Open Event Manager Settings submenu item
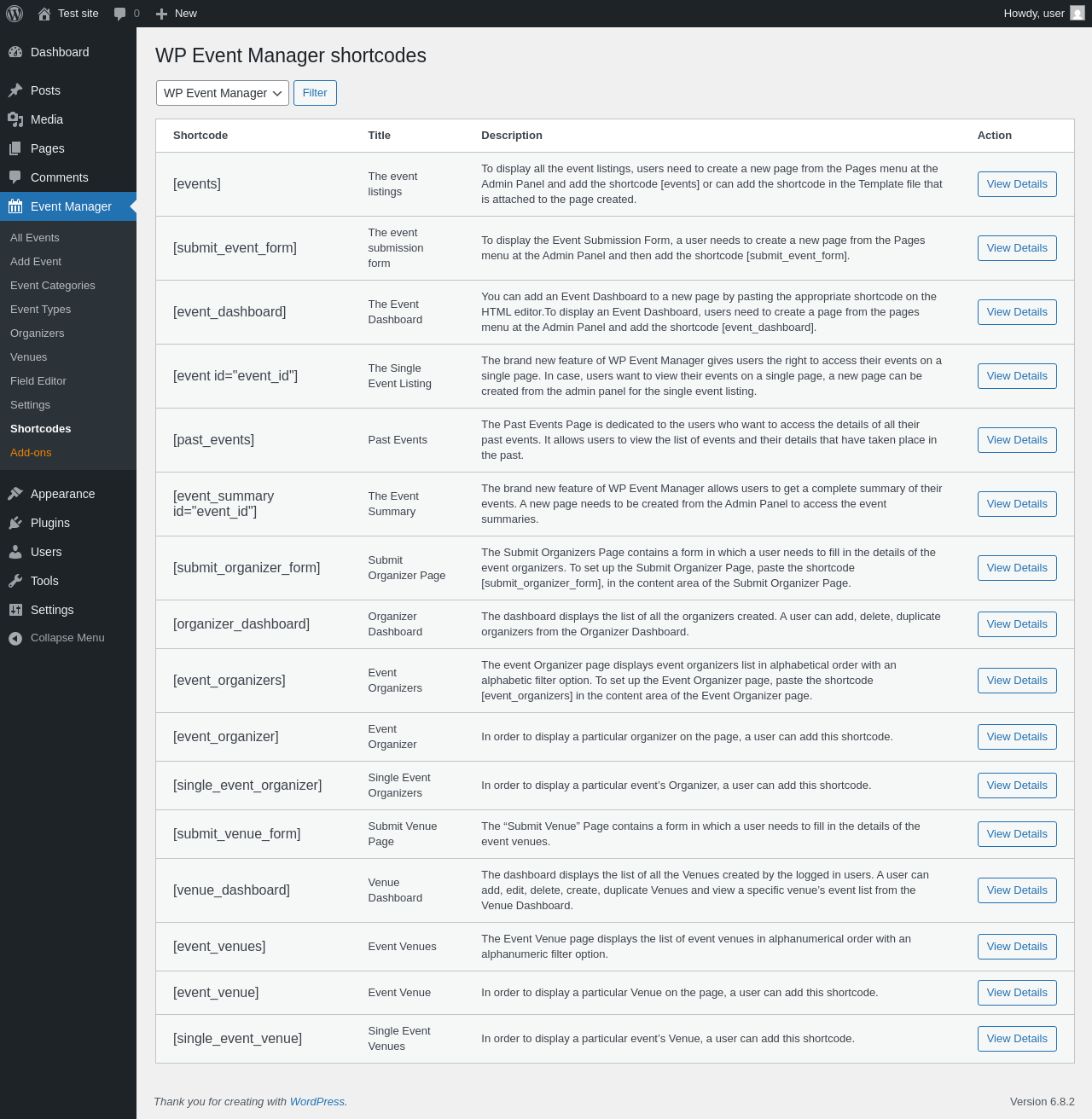Screen dimensions: 1092x1119 (x=68, y=405)
